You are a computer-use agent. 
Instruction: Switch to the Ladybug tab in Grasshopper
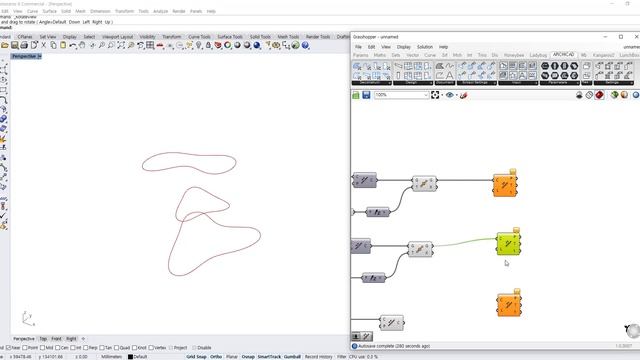point(538,55)
